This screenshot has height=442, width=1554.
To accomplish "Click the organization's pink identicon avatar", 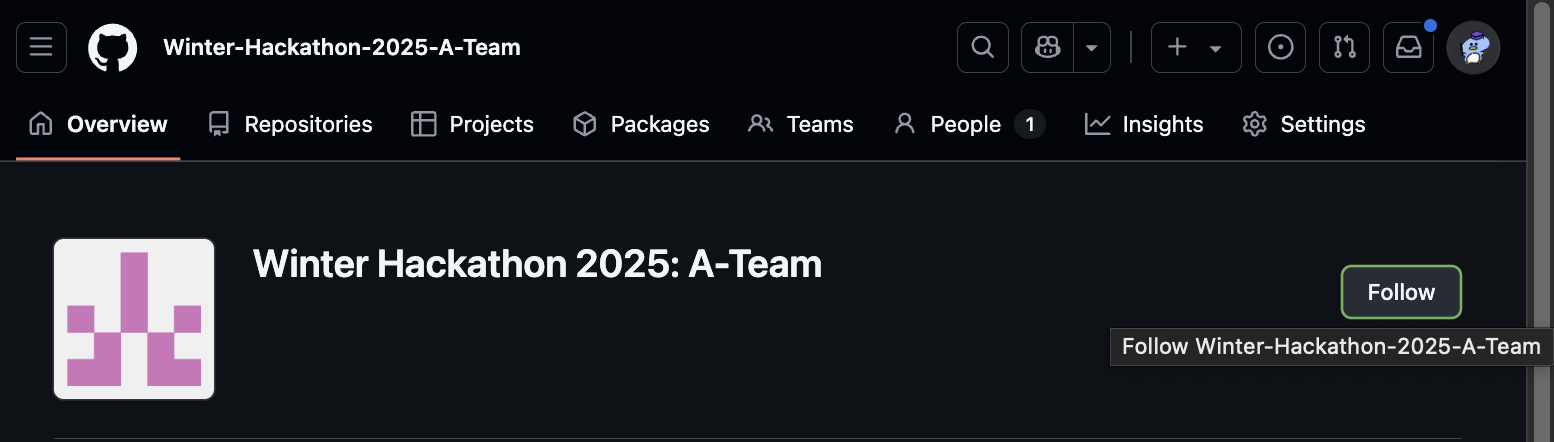I will pos(134,319).
